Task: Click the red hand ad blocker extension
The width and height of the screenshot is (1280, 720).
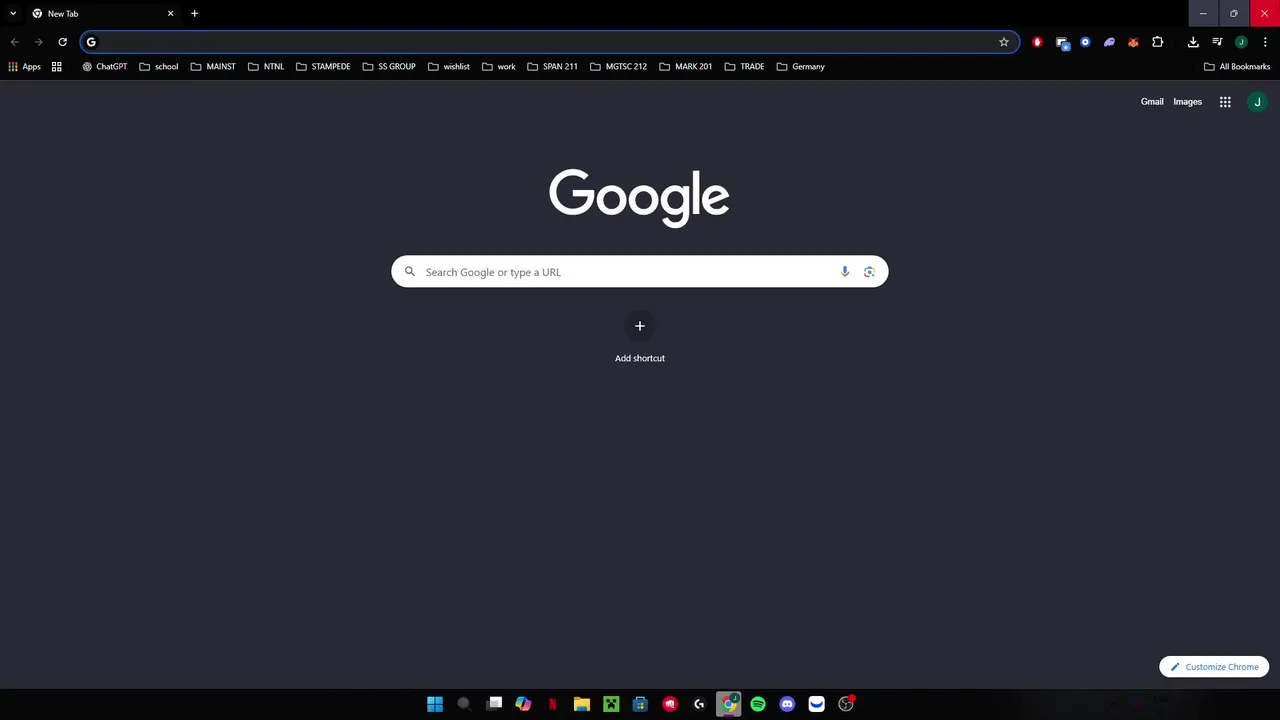Action: 1037,42
